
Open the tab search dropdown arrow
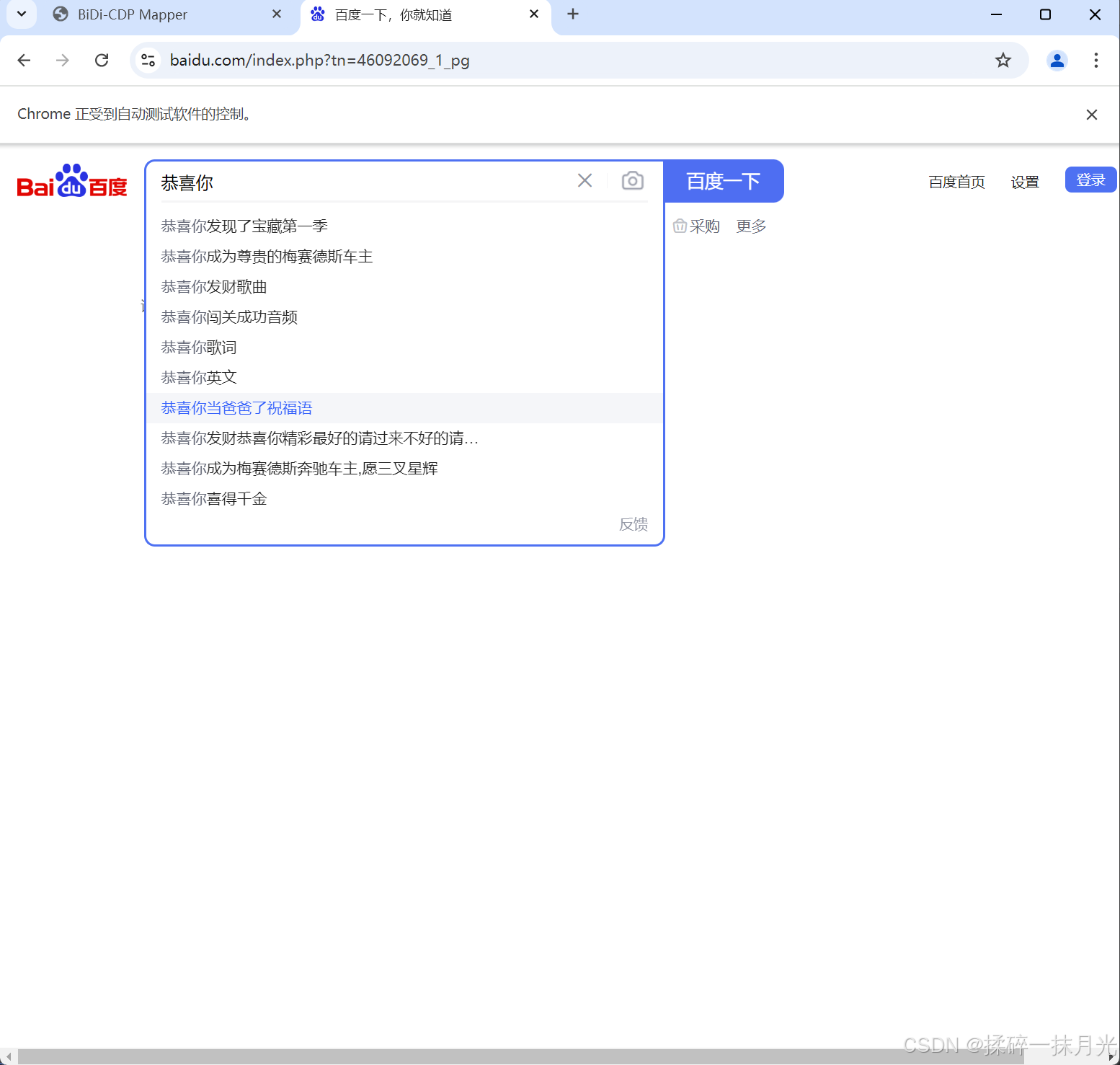click(22, 14)
